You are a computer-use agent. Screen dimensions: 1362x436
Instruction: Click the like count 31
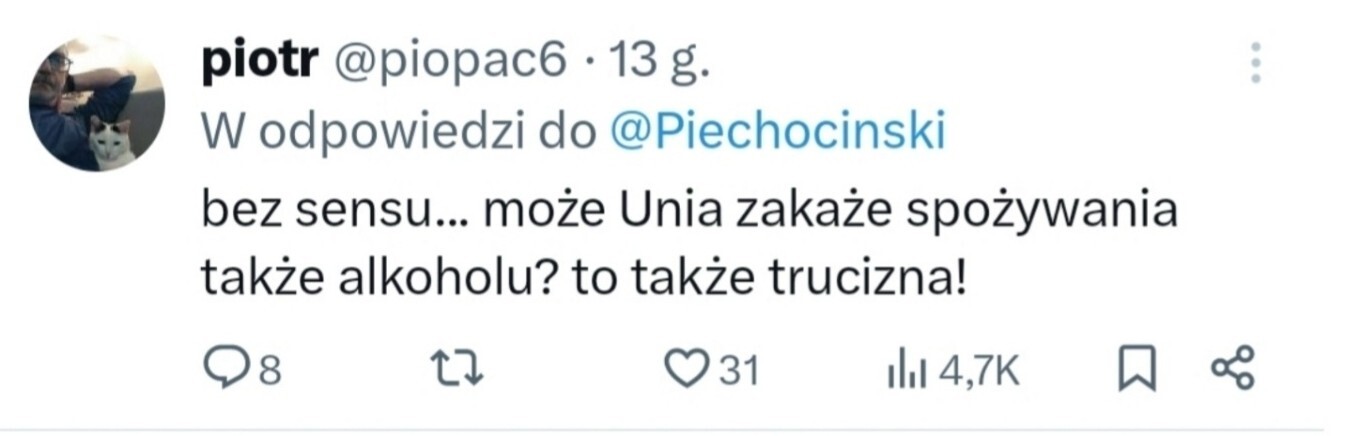click(x=739, y=372)
